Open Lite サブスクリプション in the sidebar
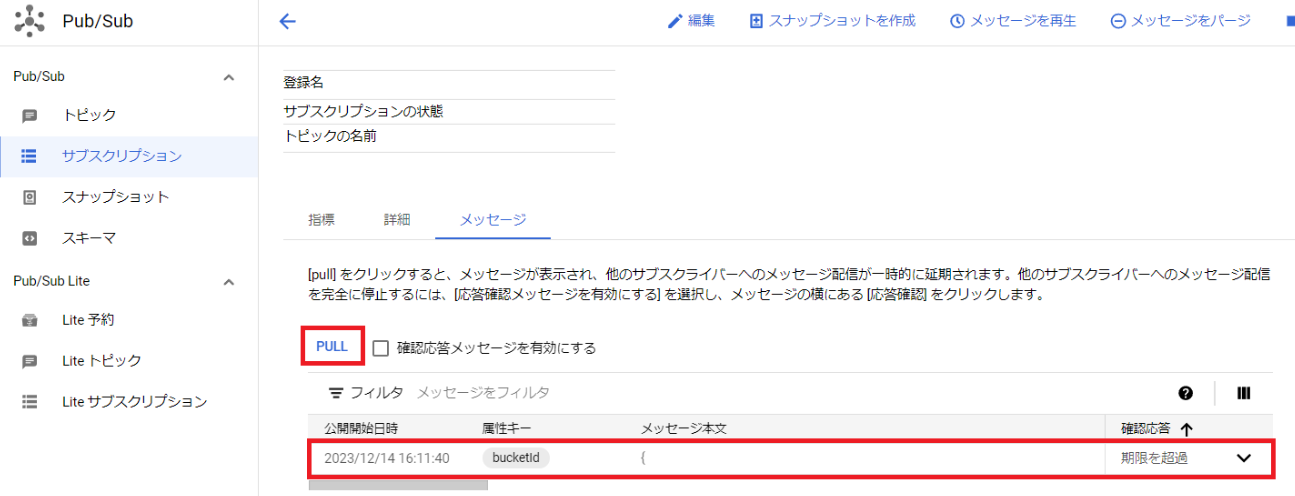This screenshot has height=496, width=1295. [134, 402]
